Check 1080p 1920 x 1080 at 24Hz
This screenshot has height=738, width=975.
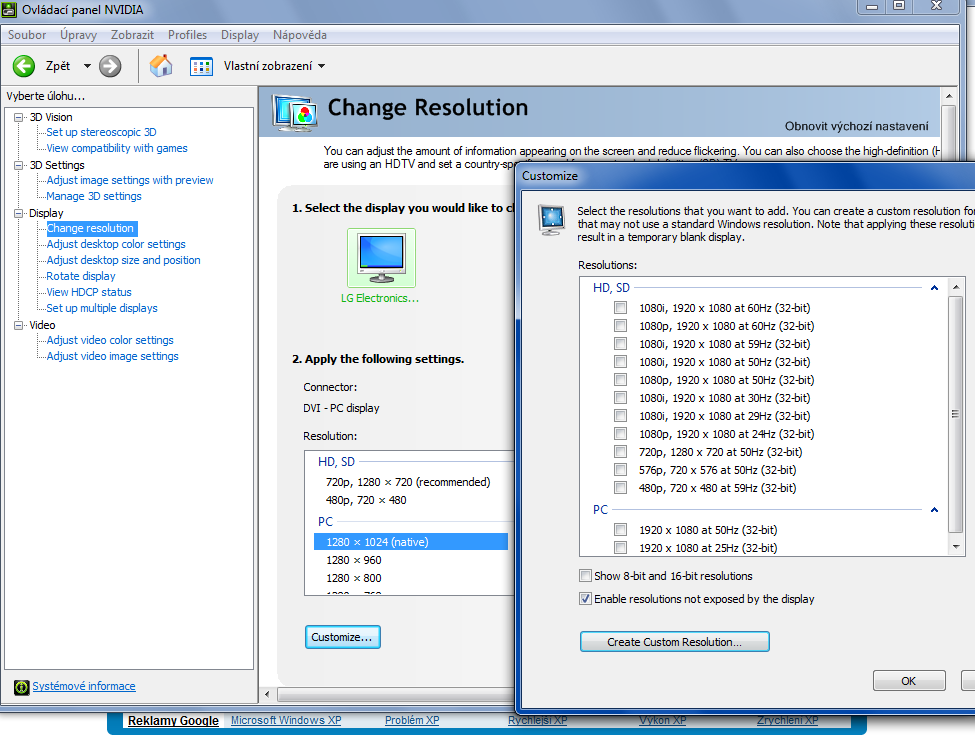(x=620, y=433)
